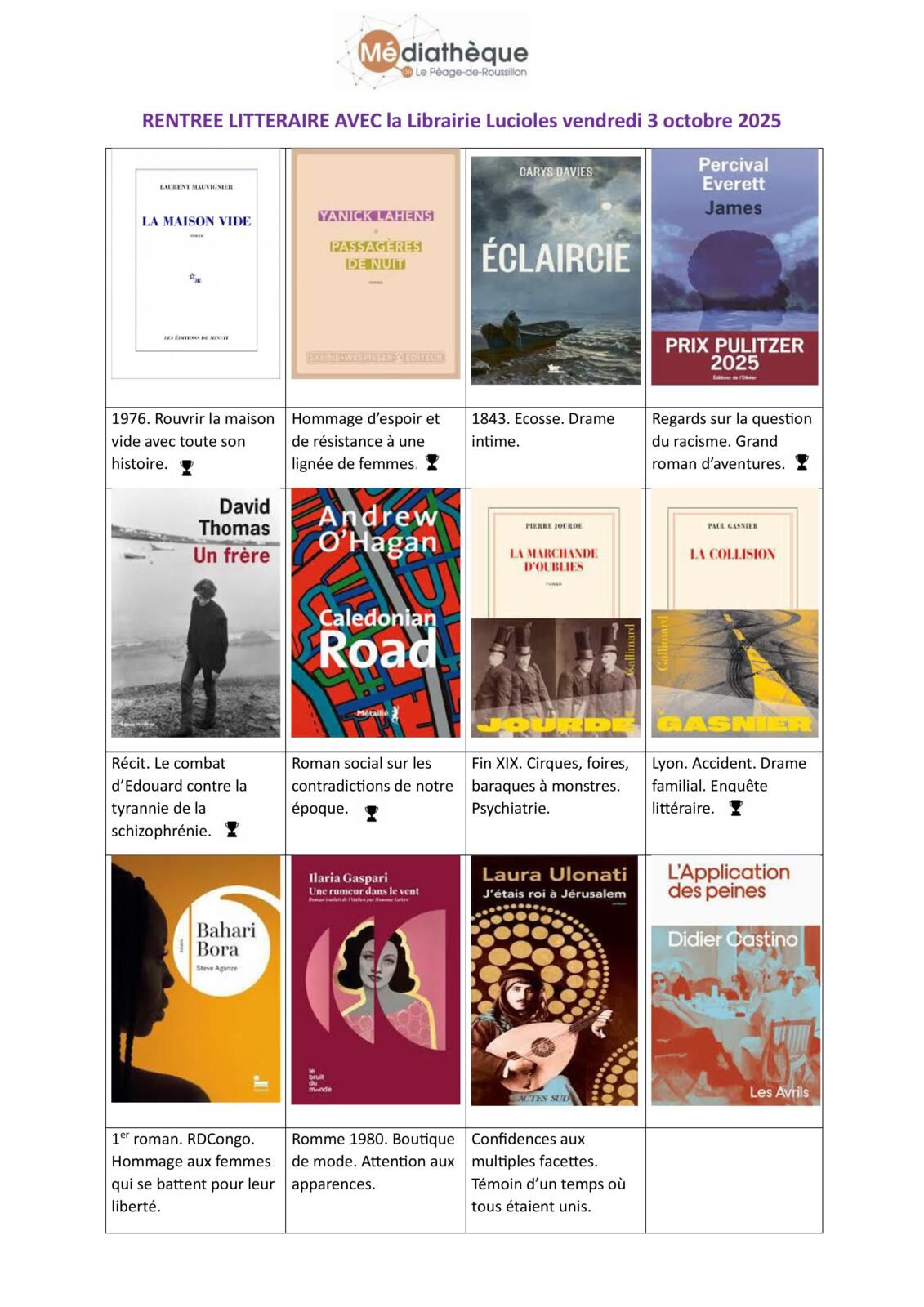This screenshot has height=1307, width=924.
Task: Click trophy icon after 'roman d'aventures'
Action: click(x=801, y=462)
